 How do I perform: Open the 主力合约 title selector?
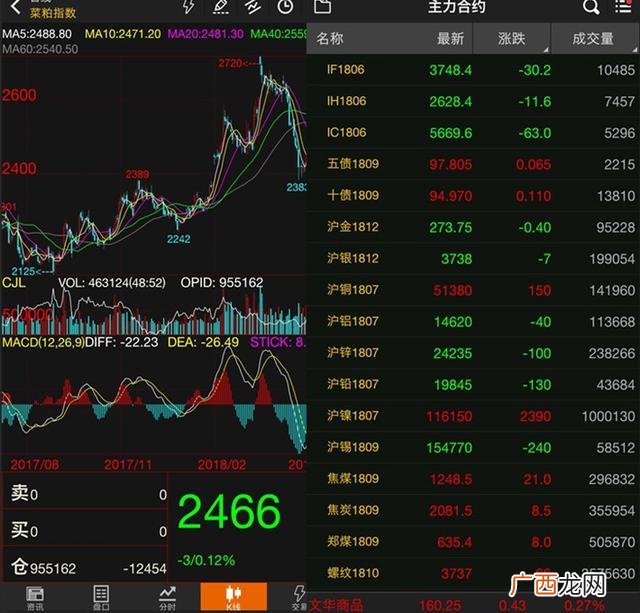coord(456,7)
